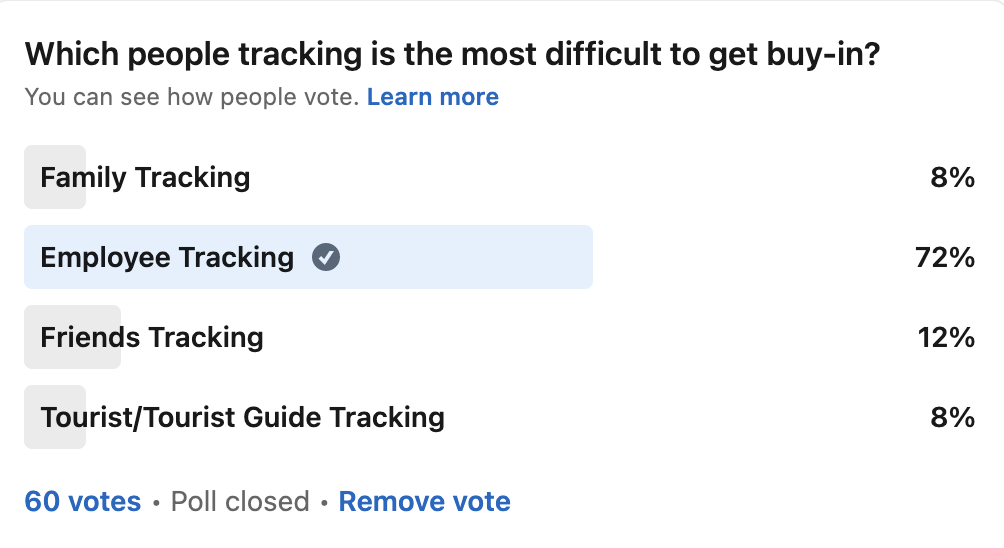The width and height of the screenshot is (1004, 548).
Task: Open the Learn more link
Action: tap(432, 97)
